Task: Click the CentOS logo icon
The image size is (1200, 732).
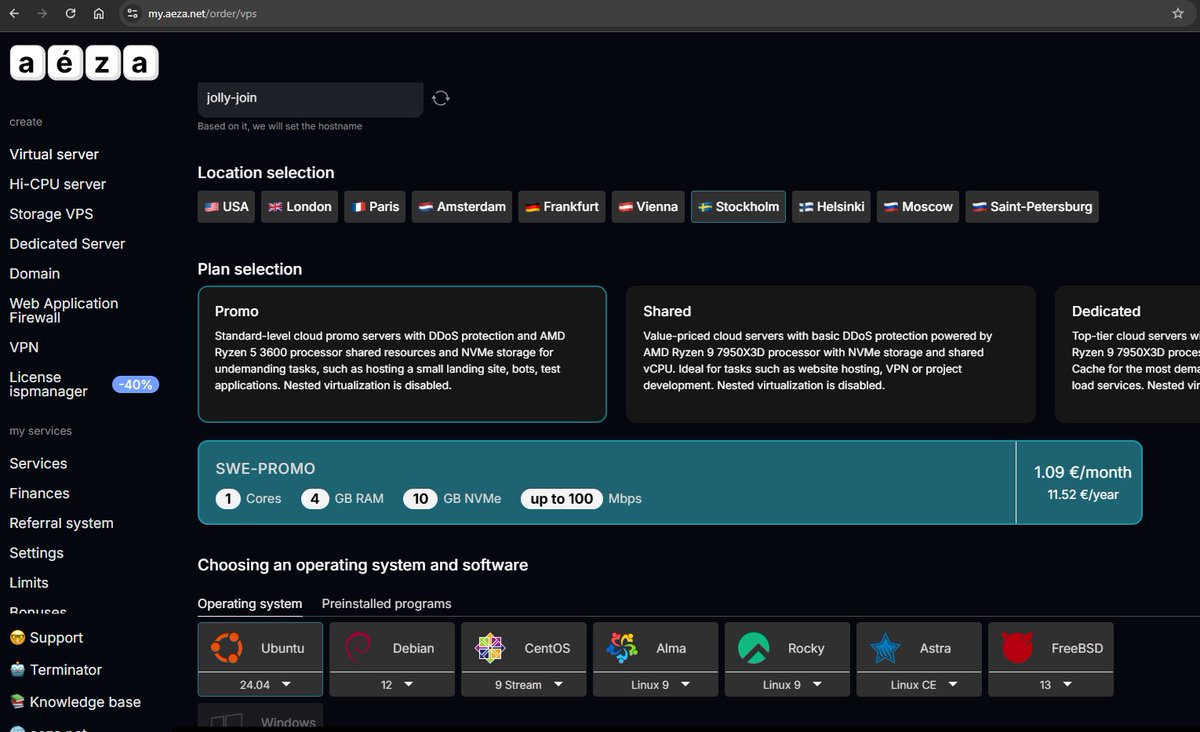Action: click(x=490, y=648)
